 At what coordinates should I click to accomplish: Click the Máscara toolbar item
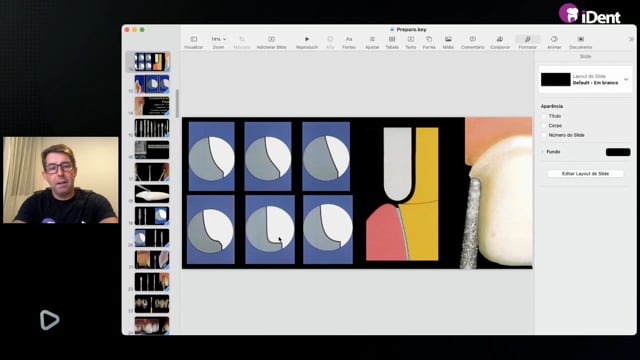click(242, 42)
